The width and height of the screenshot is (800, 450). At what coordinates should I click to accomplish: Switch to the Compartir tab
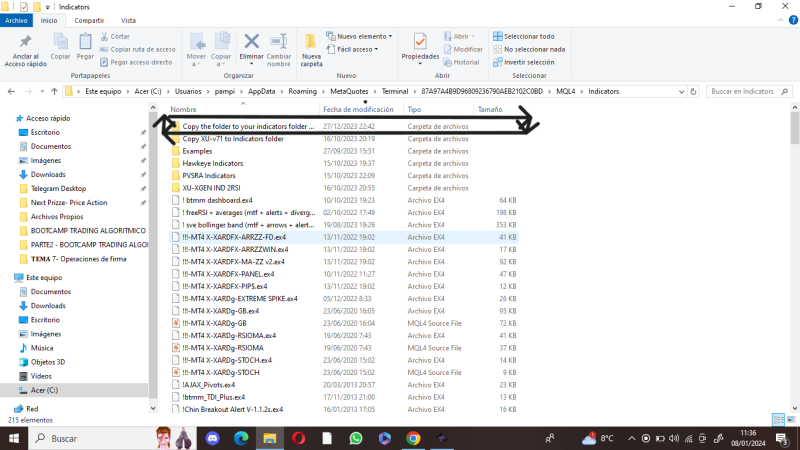[89, 20]
